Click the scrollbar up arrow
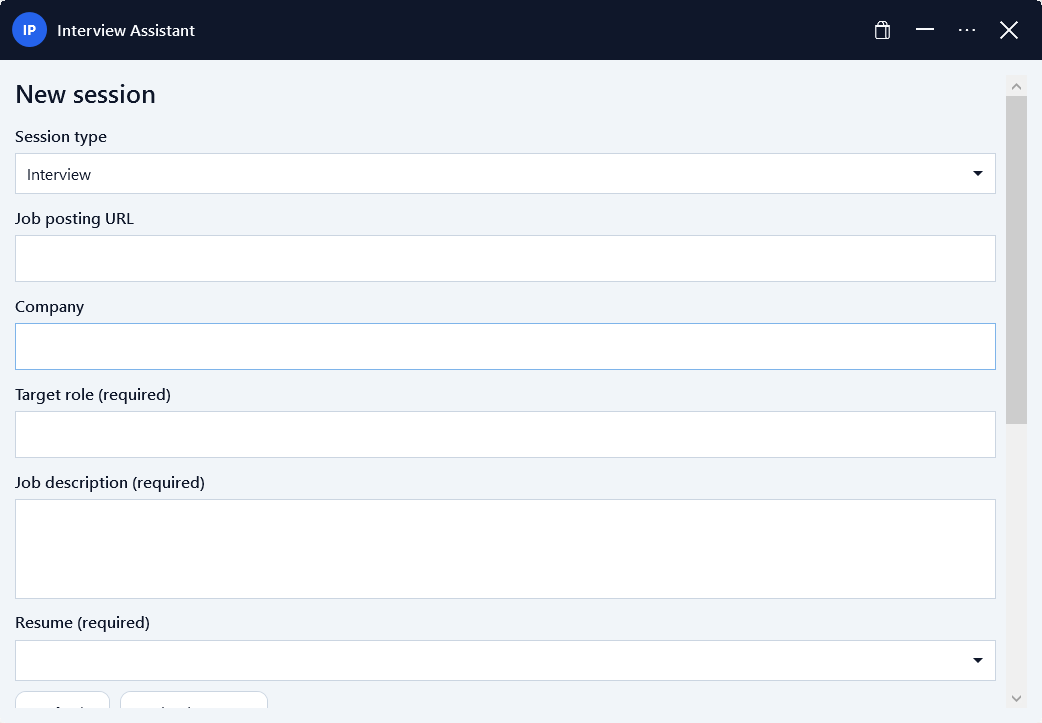Viewport: 1042px width, 723px height. pos(1016,86)
